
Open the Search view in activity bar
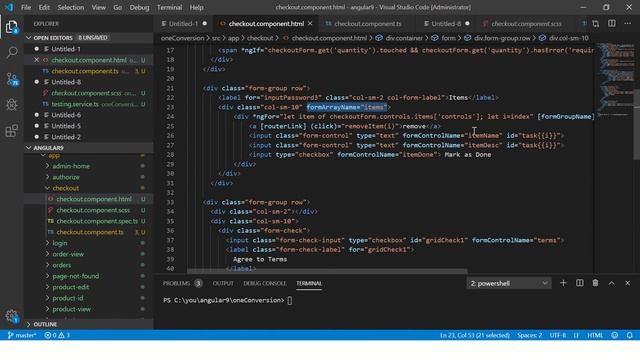[x=11, y=52]
